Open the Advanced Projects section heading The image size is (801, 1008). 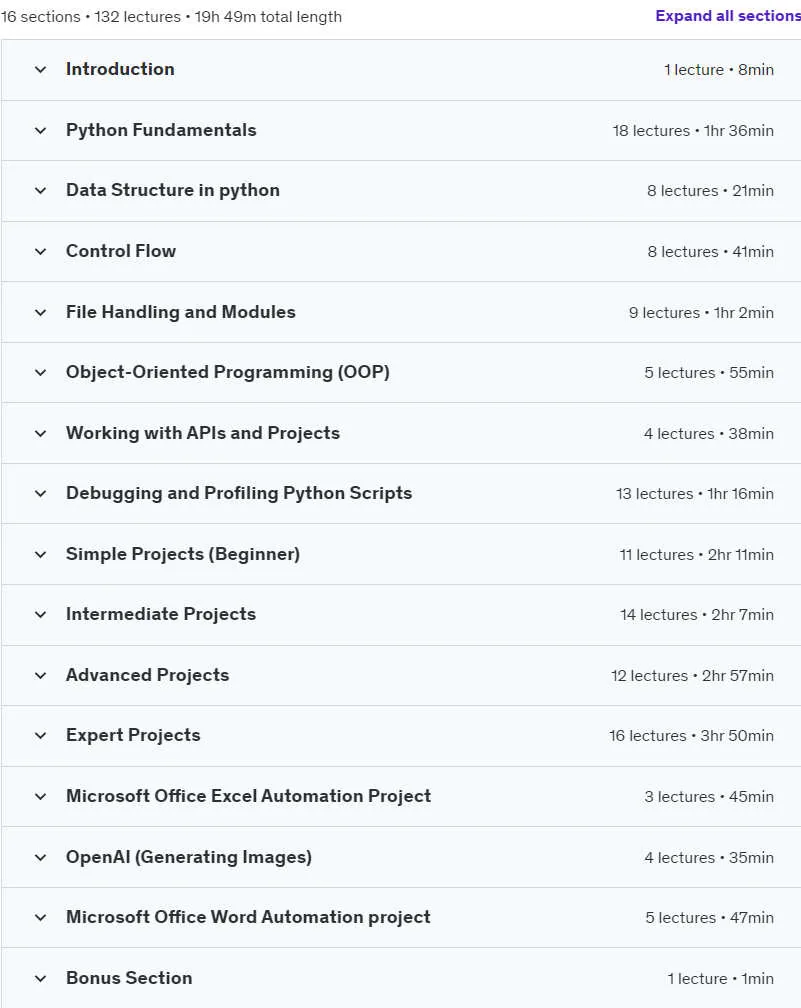[x=147, y=675]
